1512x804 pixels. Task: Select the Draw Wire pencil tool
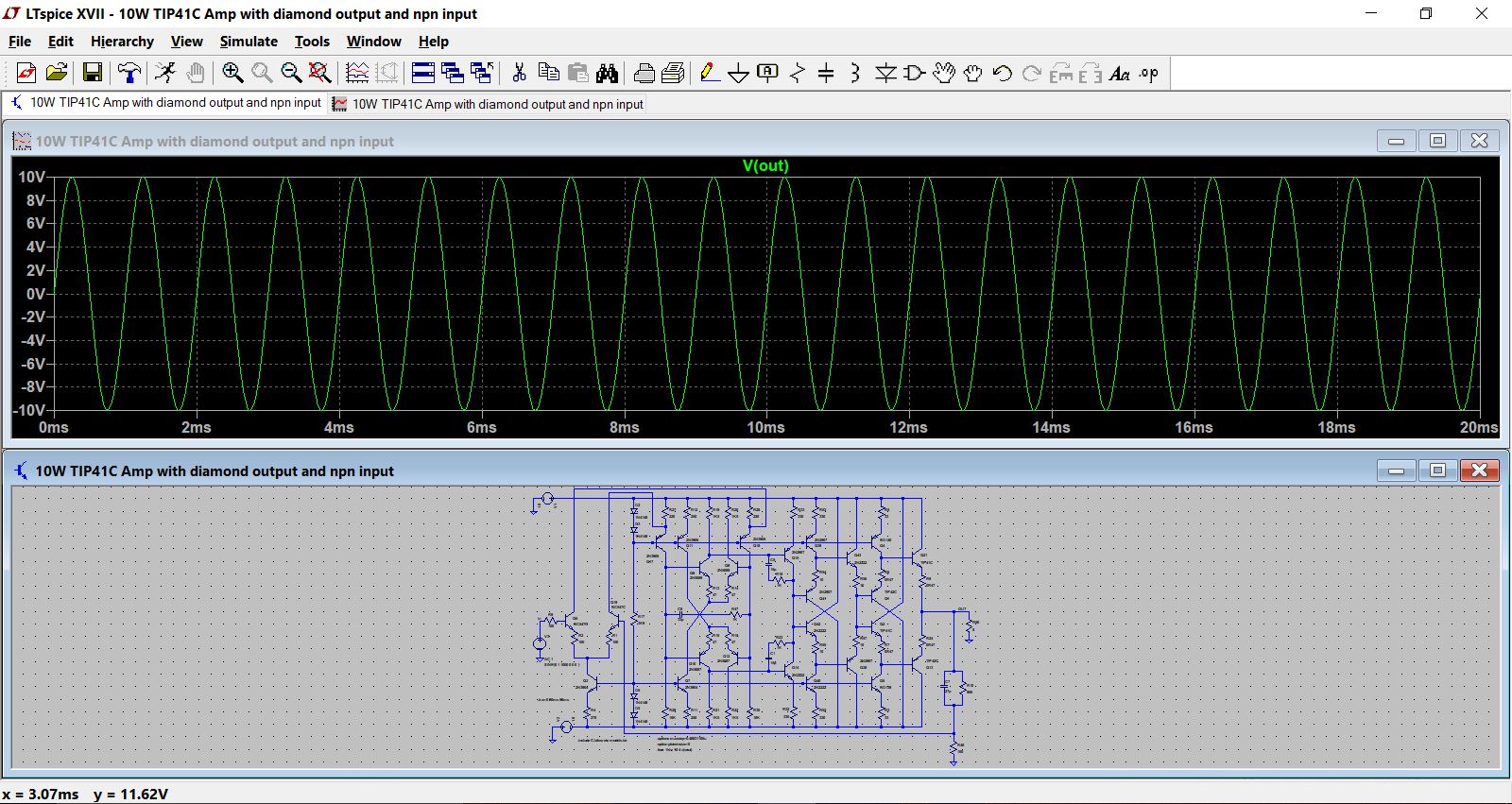coord(710,73)
